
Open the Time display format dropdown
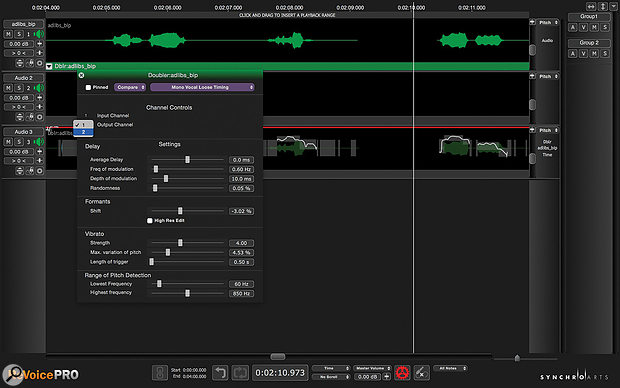click(x=331, y=368)
